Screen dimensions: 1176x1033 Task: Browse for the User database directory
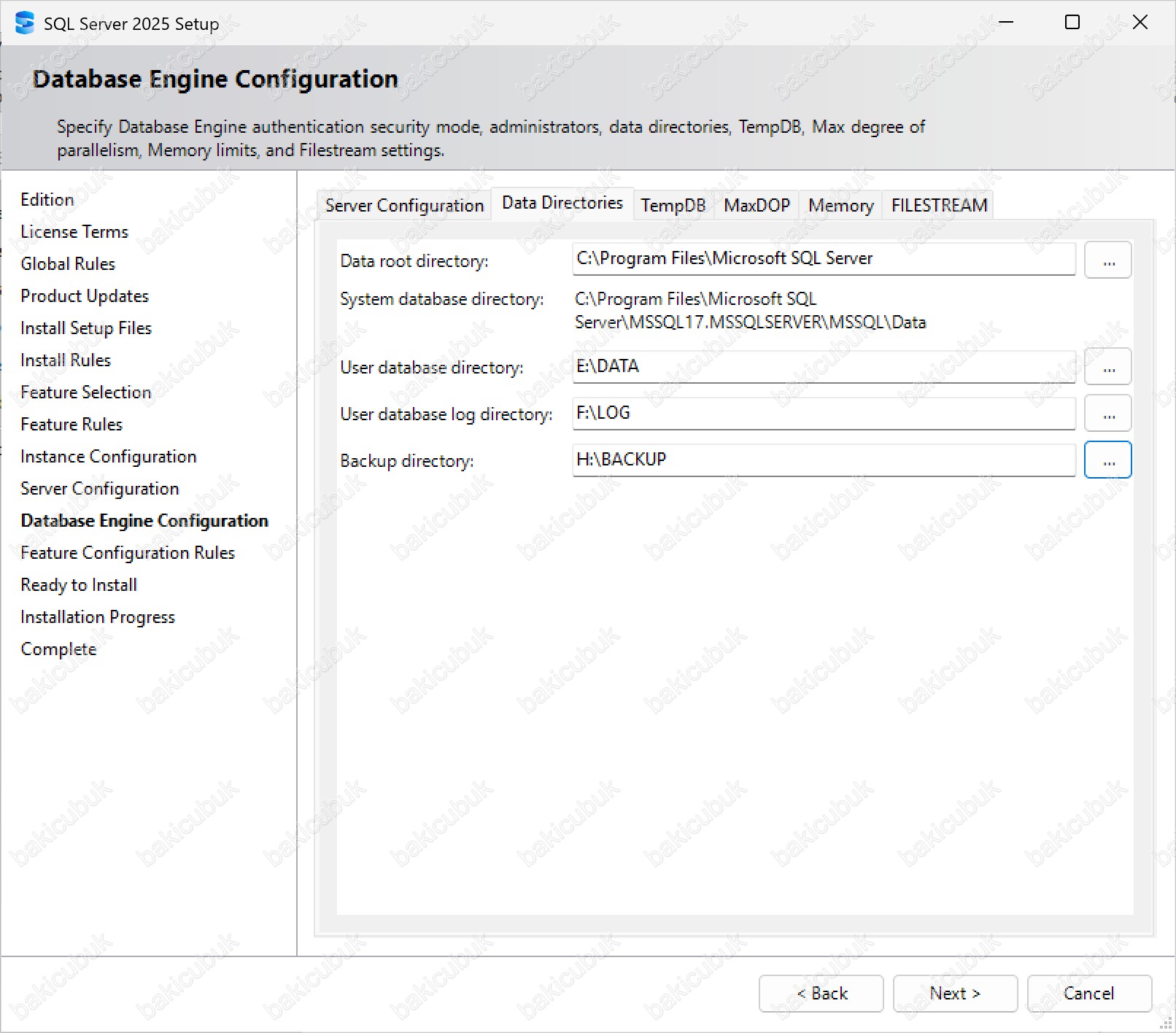pyautogui.click(x=1107, y=367)
